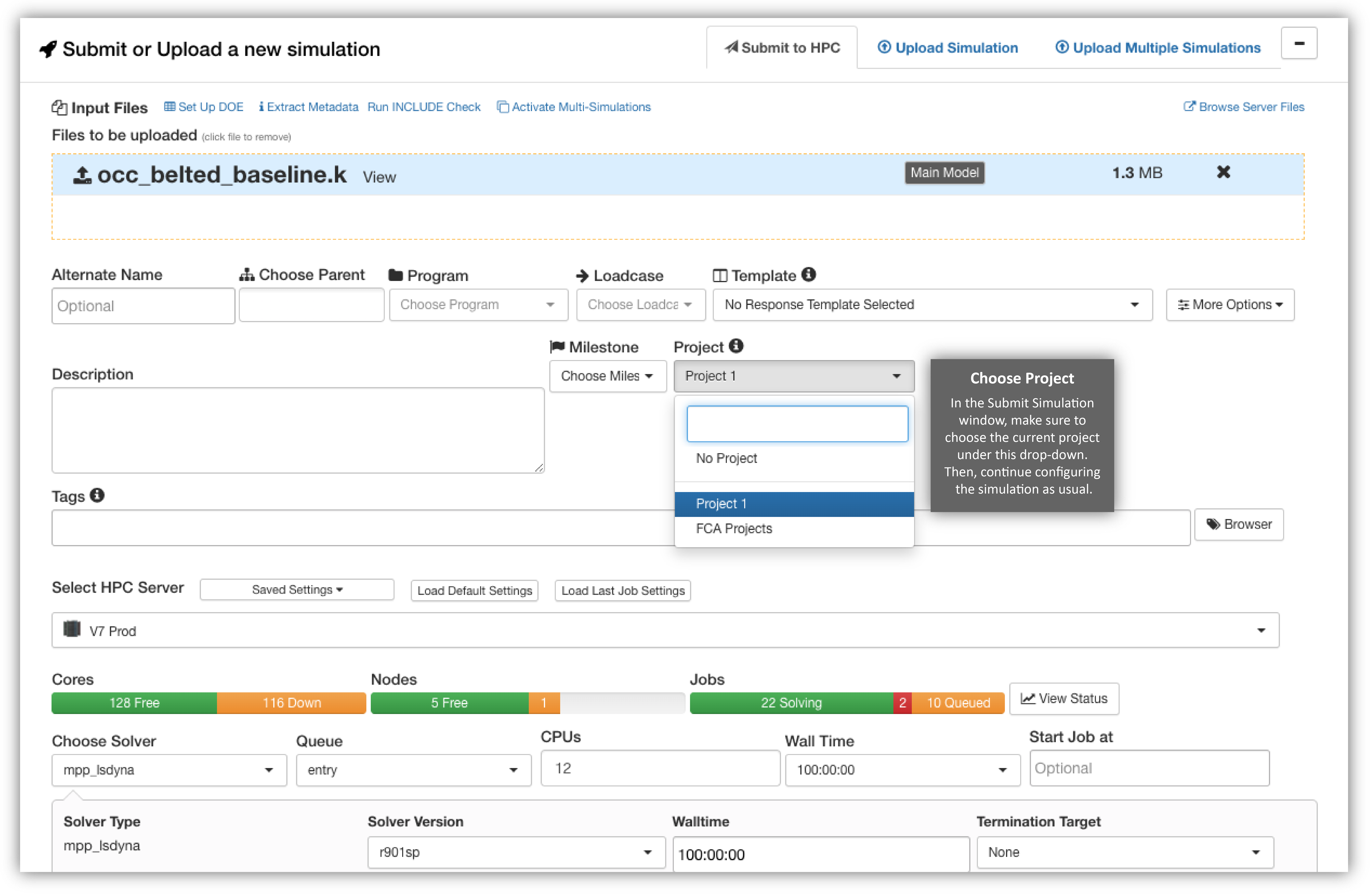Open Saved Settings dropdown
The height and width of the screenshot is (895, 1372).
point(297,590)
